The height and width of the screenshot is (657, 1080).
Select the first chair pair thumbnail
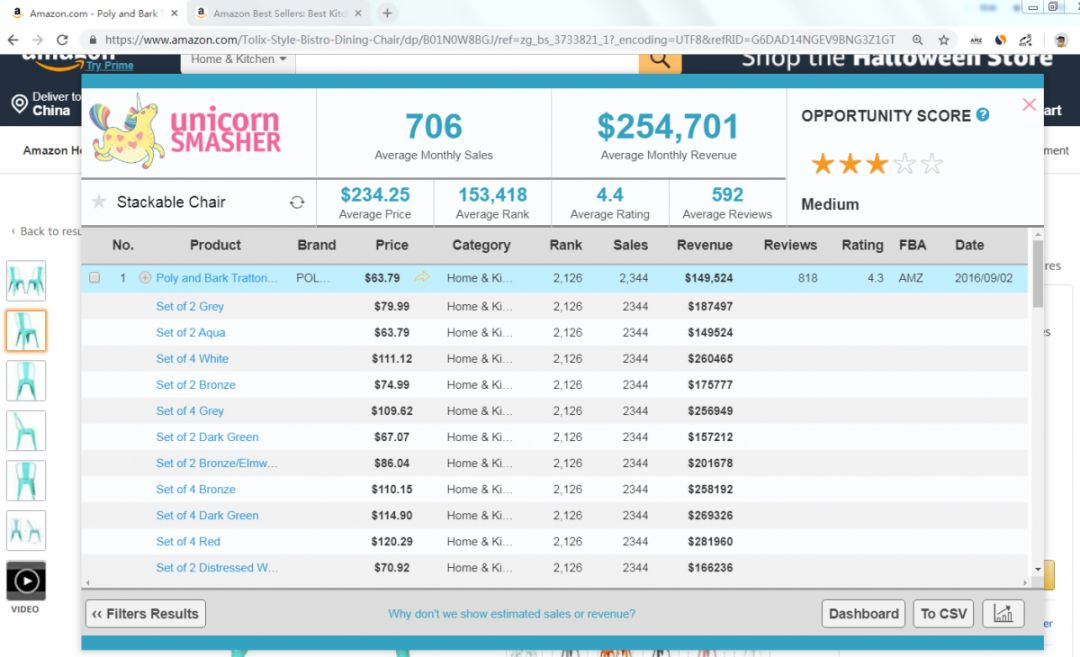coord(26,280)
